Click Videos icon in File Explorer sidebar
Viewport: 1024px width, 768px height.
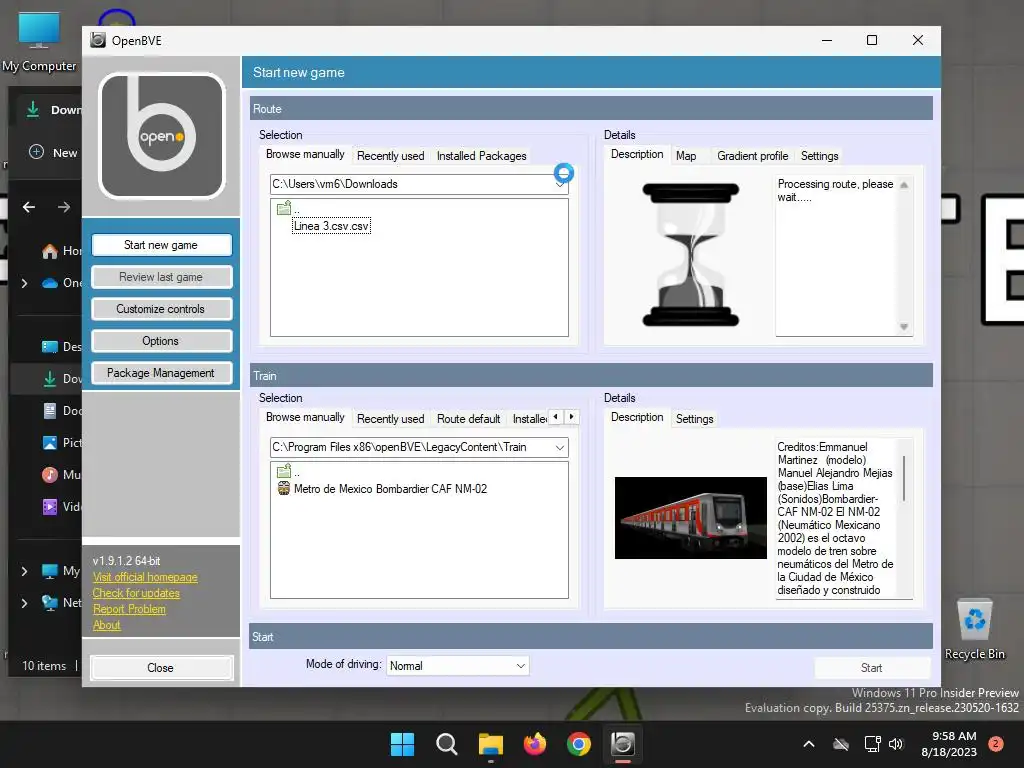tap(50, 507)
